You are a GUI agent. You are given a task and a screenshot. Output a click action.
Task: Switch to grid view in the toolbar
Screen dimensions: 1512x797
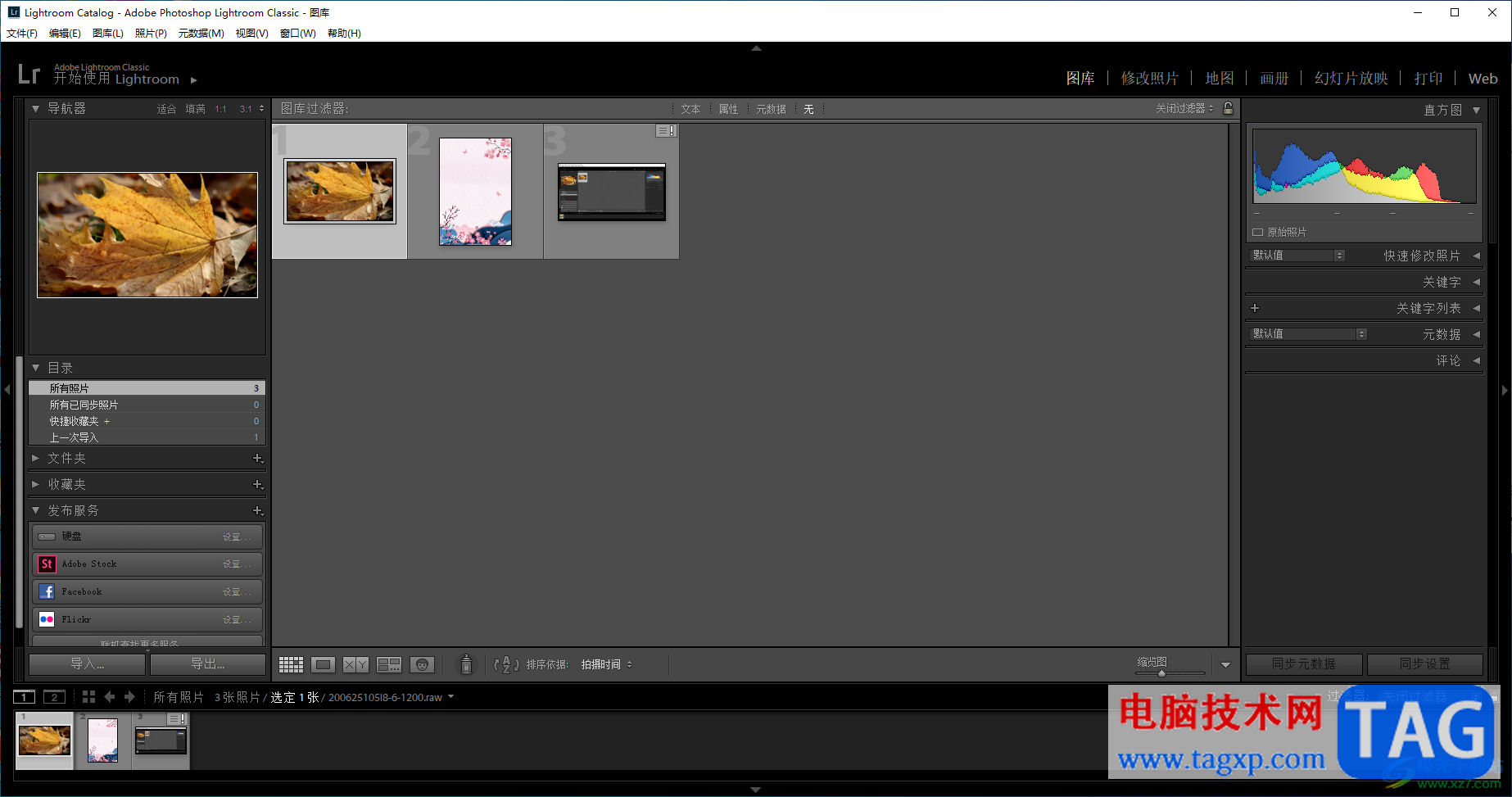click(x=291, y=664)
